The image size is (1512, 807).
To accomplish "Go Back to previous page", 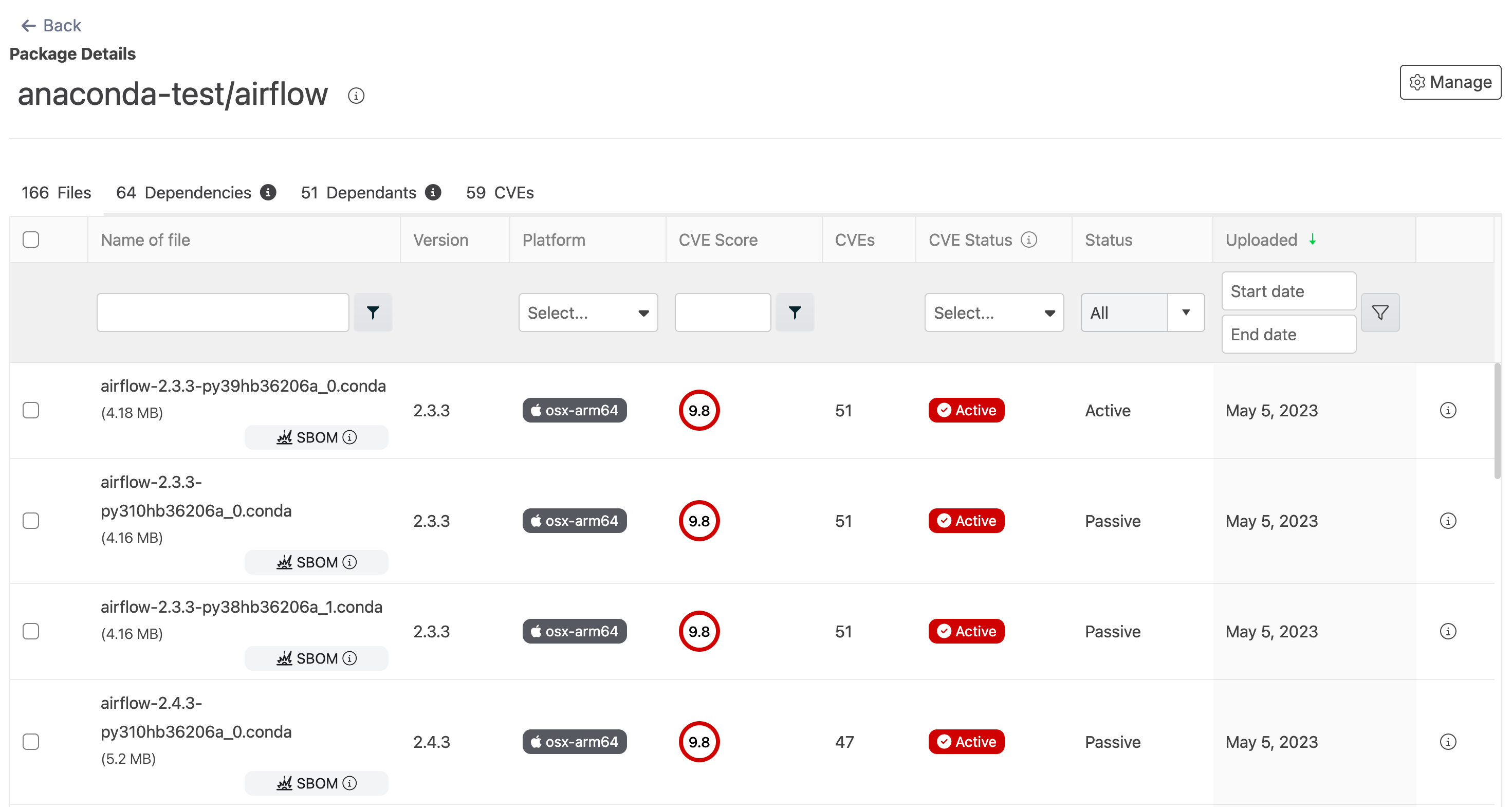I will point(51,25).
